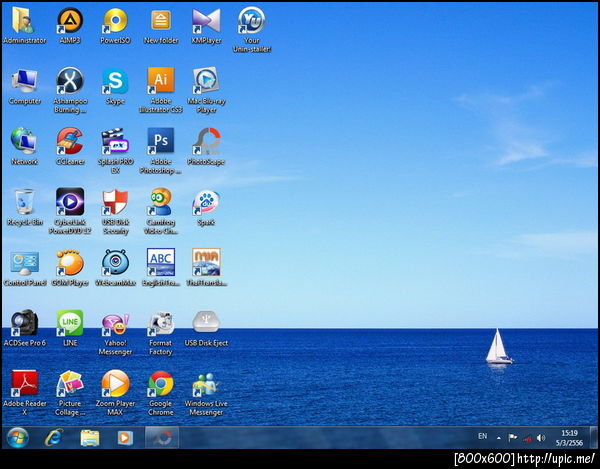Select ACDSee Pro 6 icon
The height and width of the screenshot is (469, 600).
pyautogui.click(x=24, y=323)
